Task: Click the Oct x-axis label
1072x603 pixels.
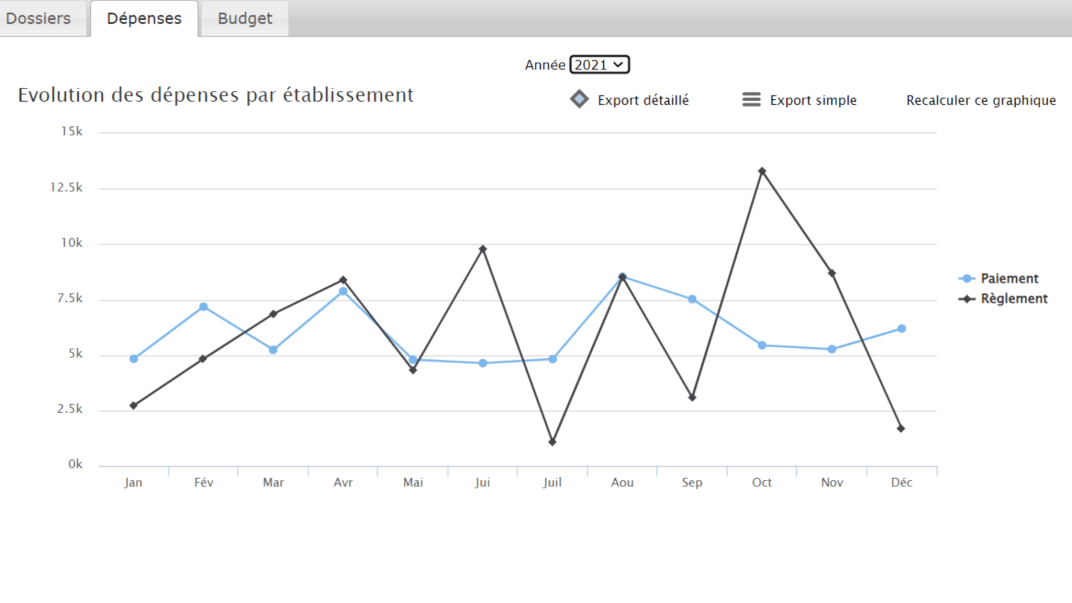Action: 762,483
